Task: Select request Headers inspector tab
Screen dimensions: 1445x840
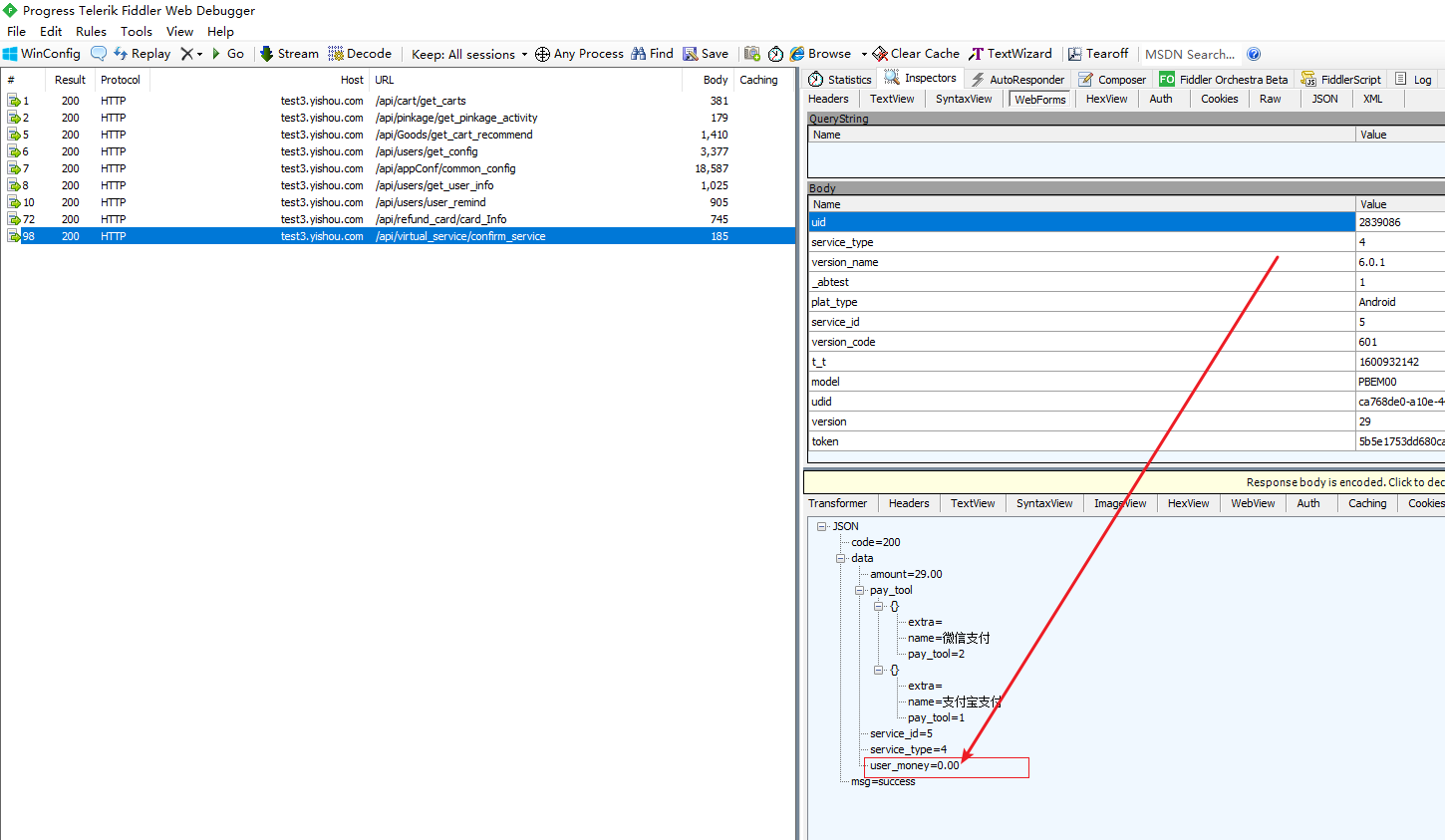Action: pyautogui.click(x=828, y=99)
